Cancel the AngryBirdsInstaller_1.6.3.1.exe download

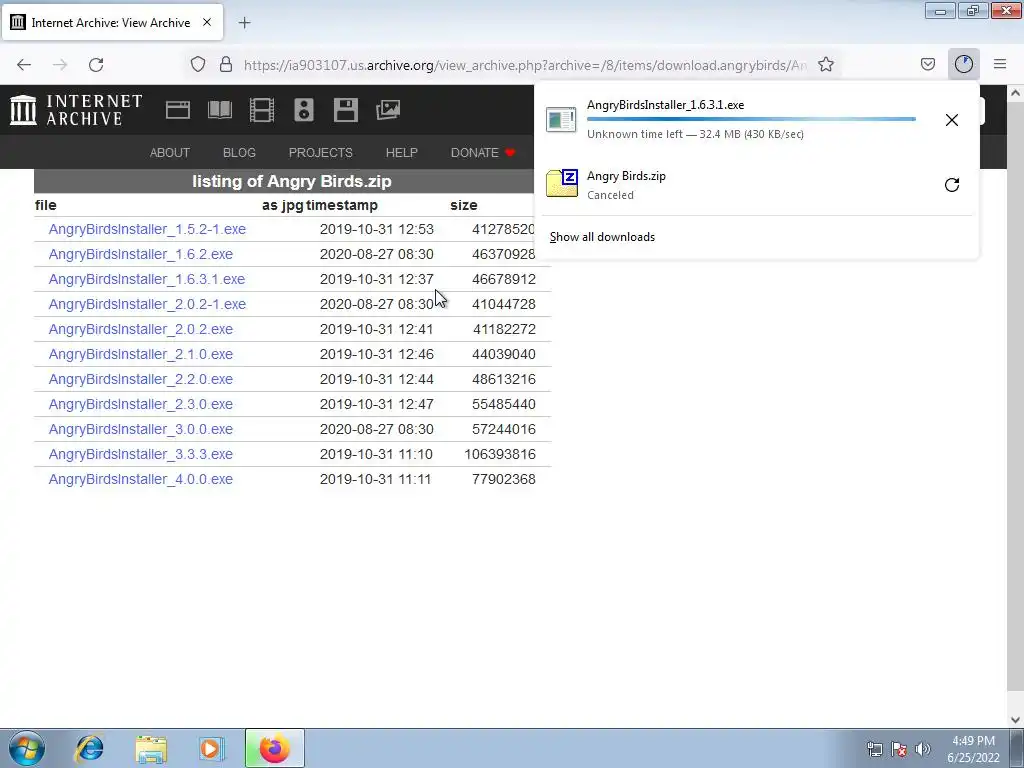pos(952,120)
